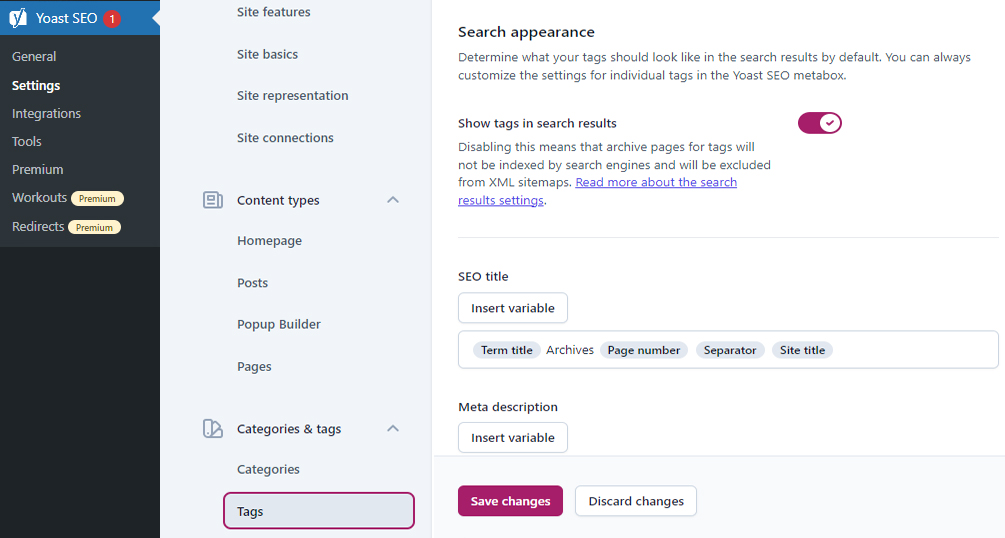Open Homepage content type settings

(x=269, y=241)
